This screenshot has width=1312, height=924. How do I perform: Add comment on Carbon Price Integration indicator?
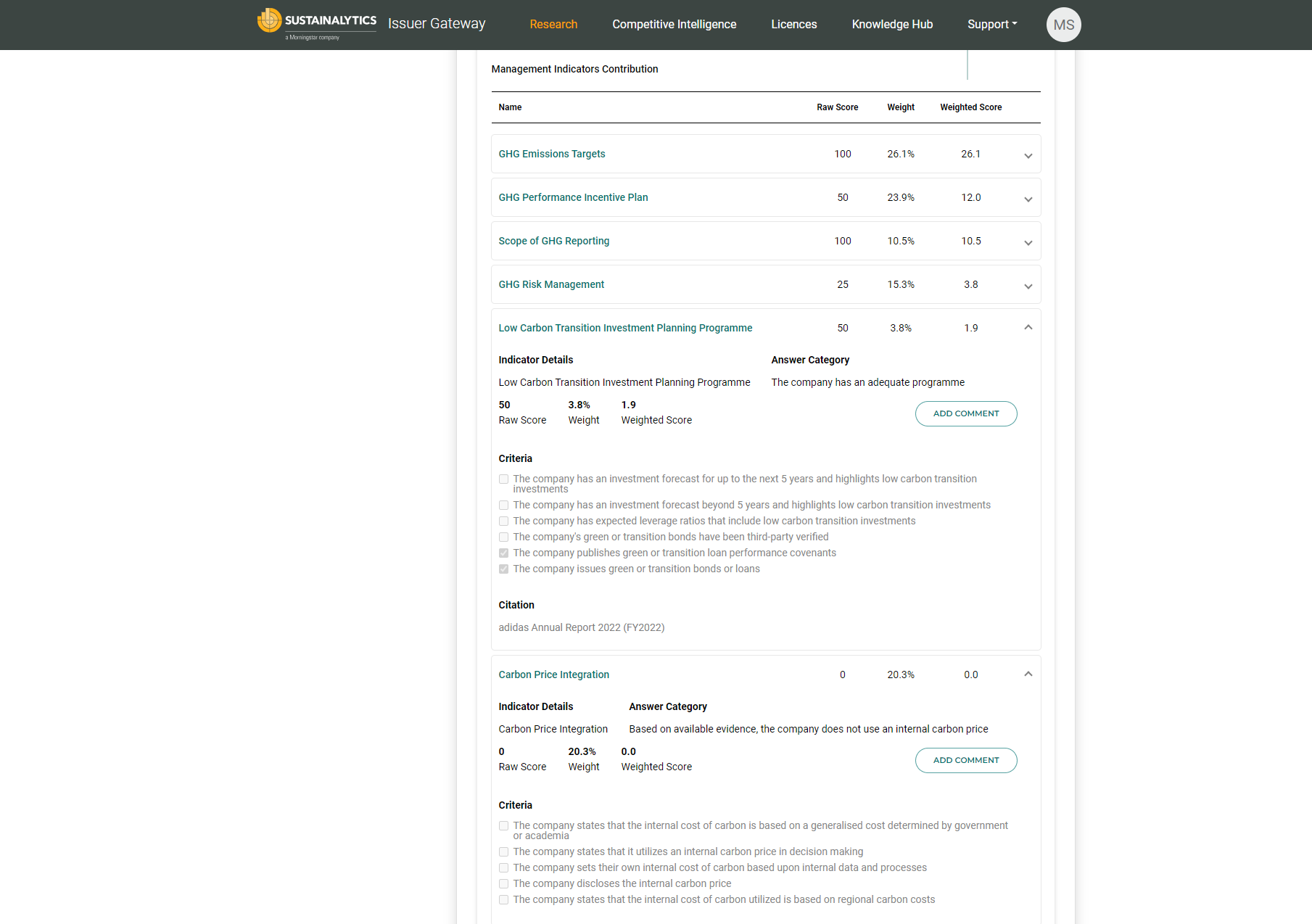click(x=965, y=760)
